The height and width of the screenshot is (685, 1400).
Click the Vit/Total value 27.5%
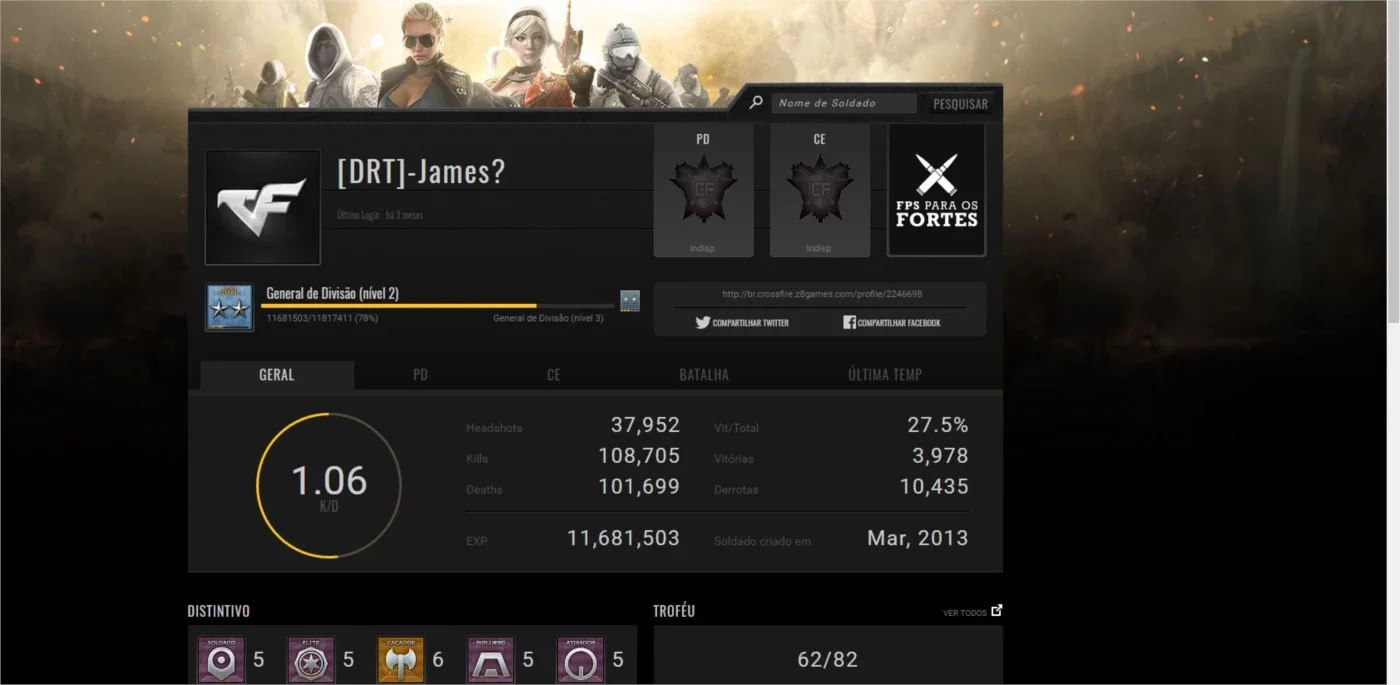938,425
